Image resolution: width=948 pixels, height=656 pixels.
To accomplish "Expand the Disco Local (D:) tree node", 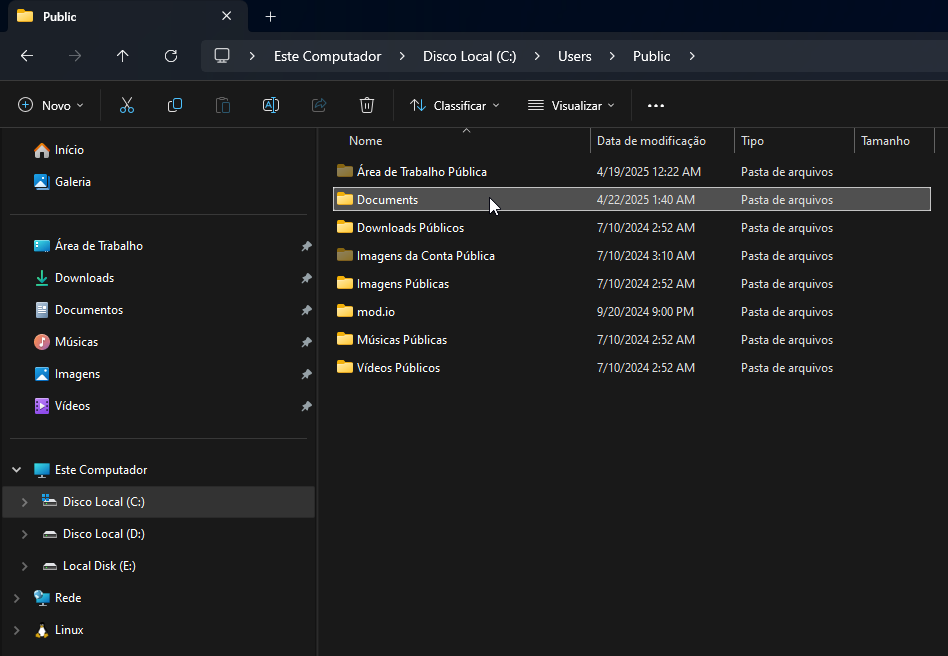I will pos(25,534).
